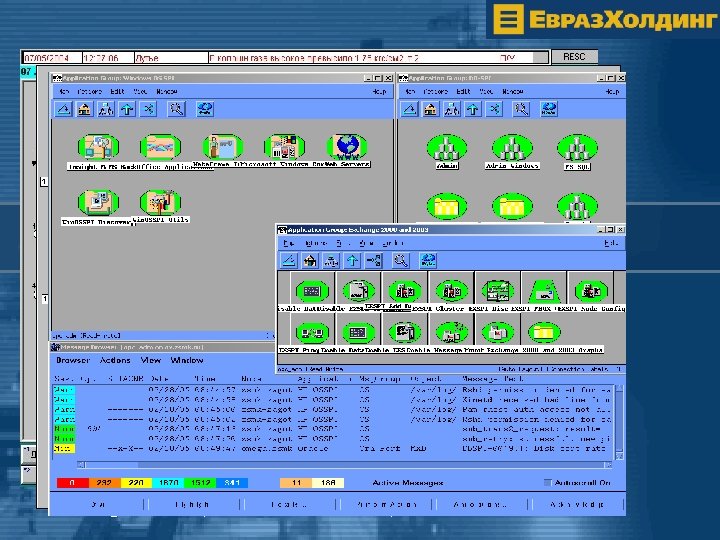The width and height of the screenshot is (720, 540).
Task: Open Admin Windows icon in DB-SPI window
Action: 512,148
